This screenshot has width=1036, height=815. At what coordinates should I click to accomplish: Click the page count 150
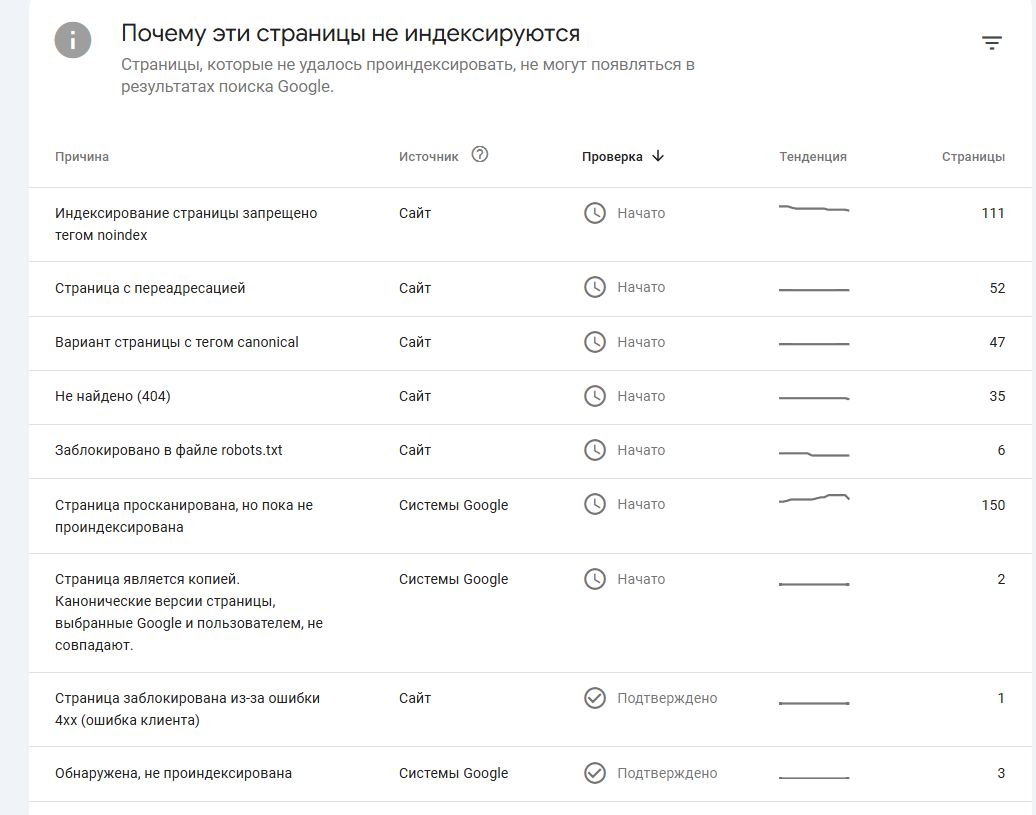pyautogui.click(x=993, y=505)
